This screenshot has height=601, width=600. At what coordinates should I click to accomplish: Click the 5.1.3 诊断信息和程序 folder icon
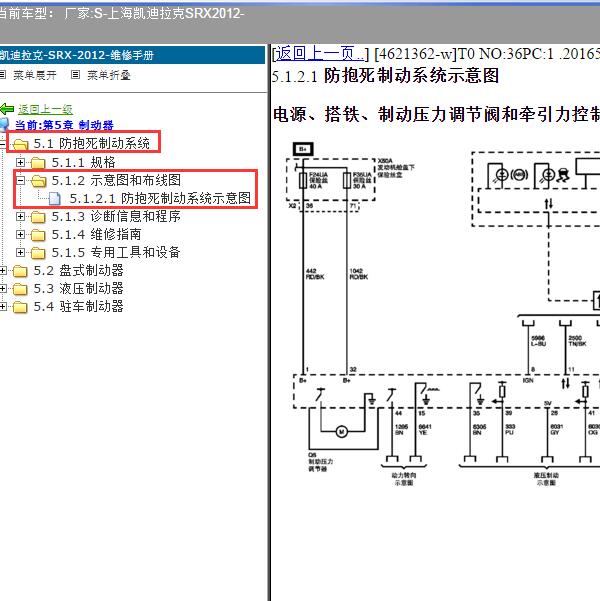38,217
